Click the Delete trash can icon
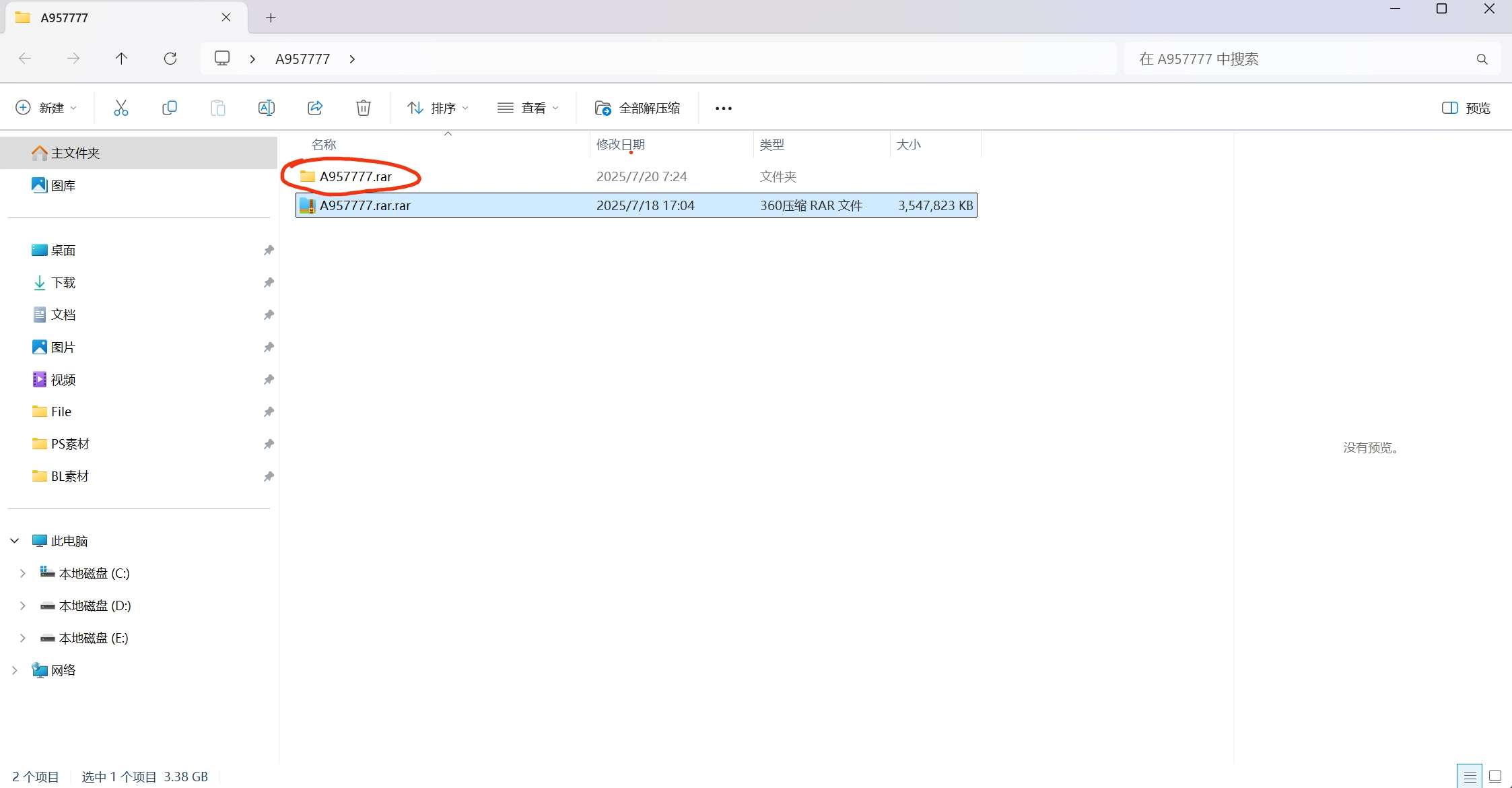The image size is (1512, 788). (x=364, y=108)
